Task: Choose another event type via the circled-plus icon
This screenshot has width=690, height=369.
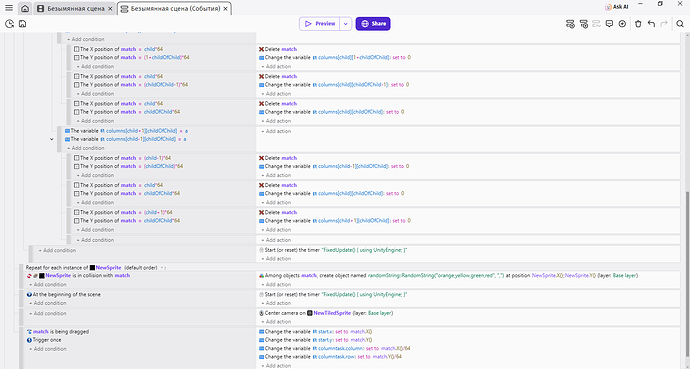Action: point(622,24)
